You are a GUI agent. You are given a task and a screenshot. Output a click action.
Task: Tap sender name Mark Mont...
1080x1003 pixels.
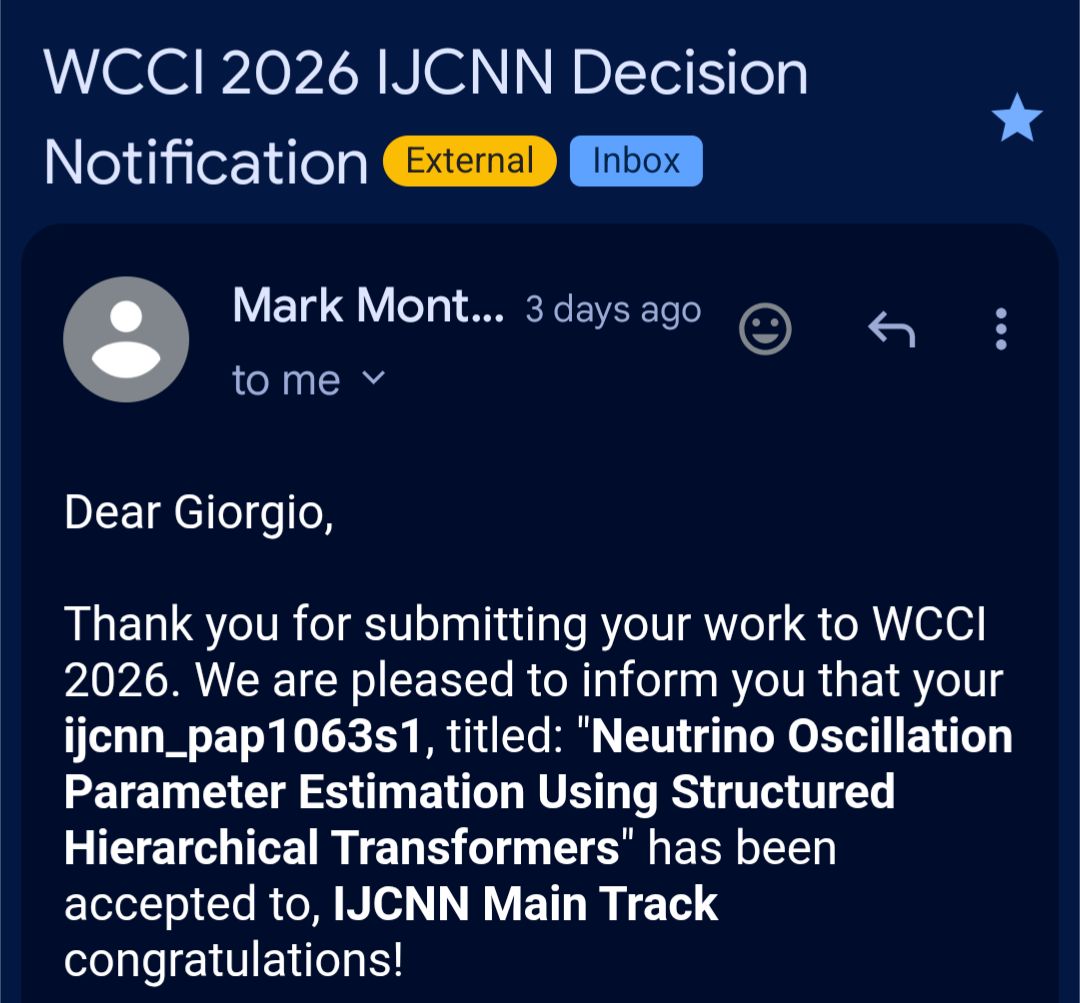pos(368,305)
